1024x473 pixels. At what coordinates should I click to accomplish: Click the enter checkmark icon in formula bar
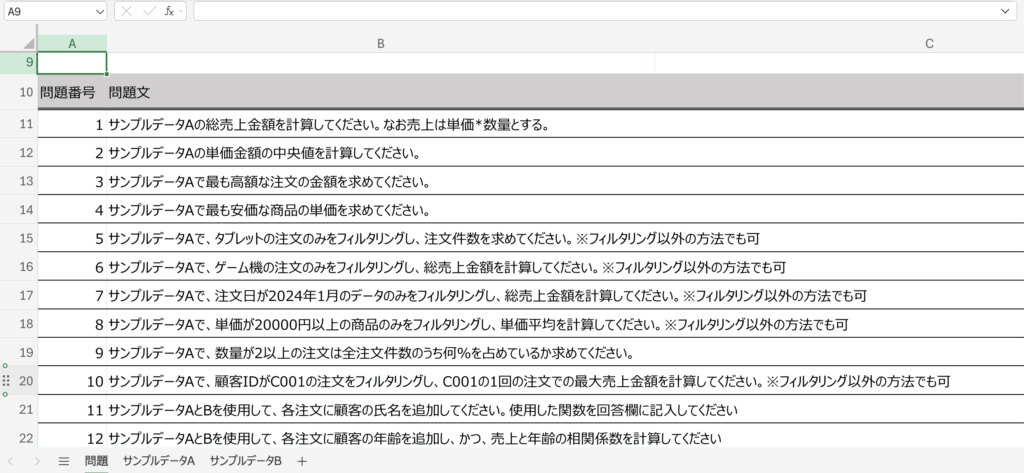pyautogui.click(x=148, y=10)
